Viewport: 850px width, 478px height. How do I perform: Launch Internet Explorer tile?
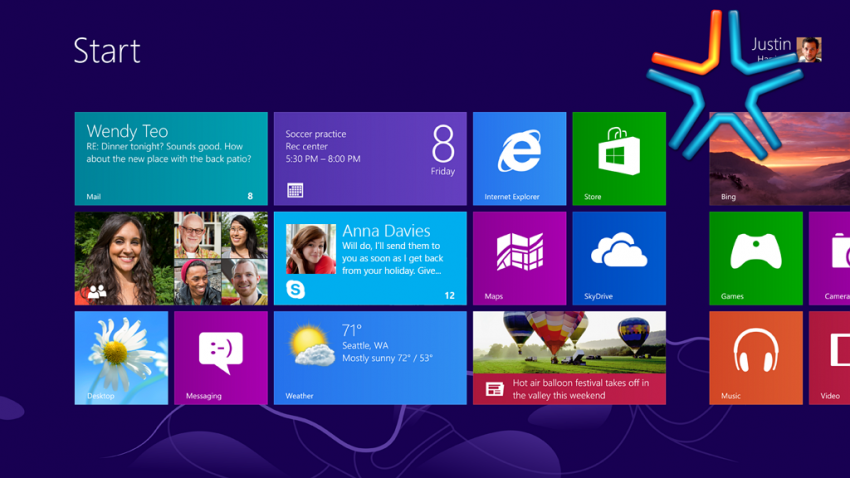point(519,159)
